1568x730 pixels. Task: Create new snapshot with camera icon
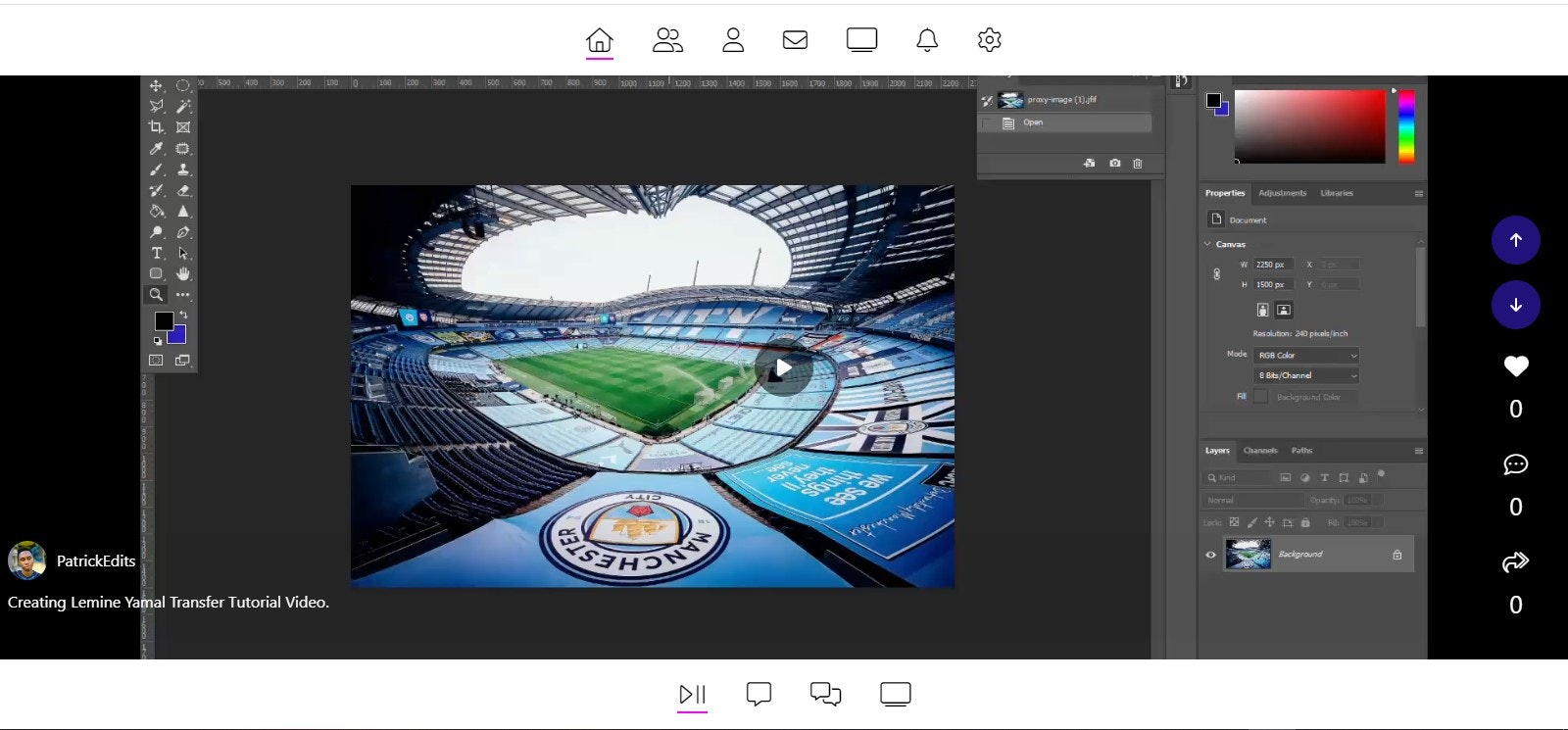[x=1114, y=163]
